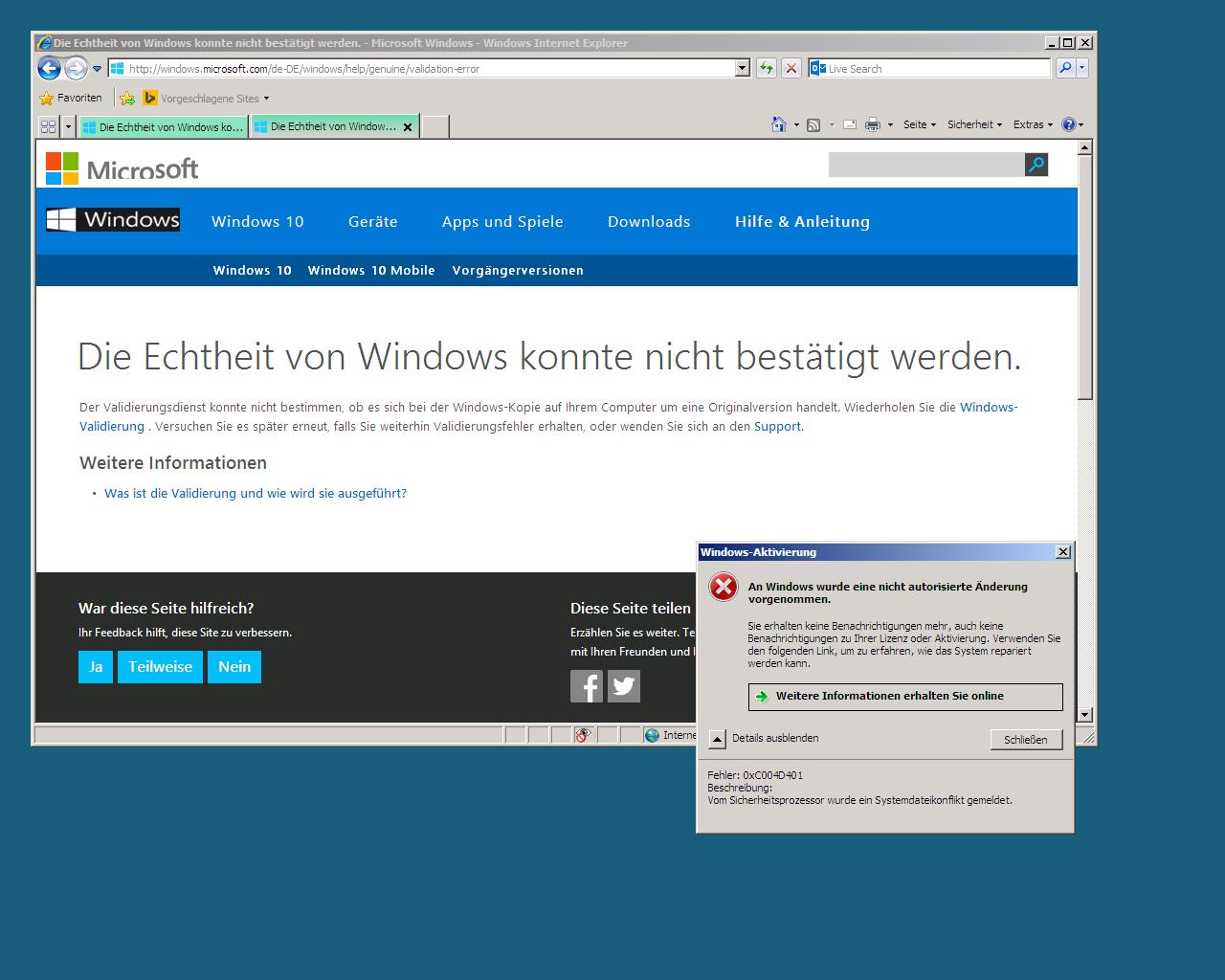This screenshot has width=1225, height=980.
Task: Add page to favorites bar icon
Action: click(x=127, y=98)
